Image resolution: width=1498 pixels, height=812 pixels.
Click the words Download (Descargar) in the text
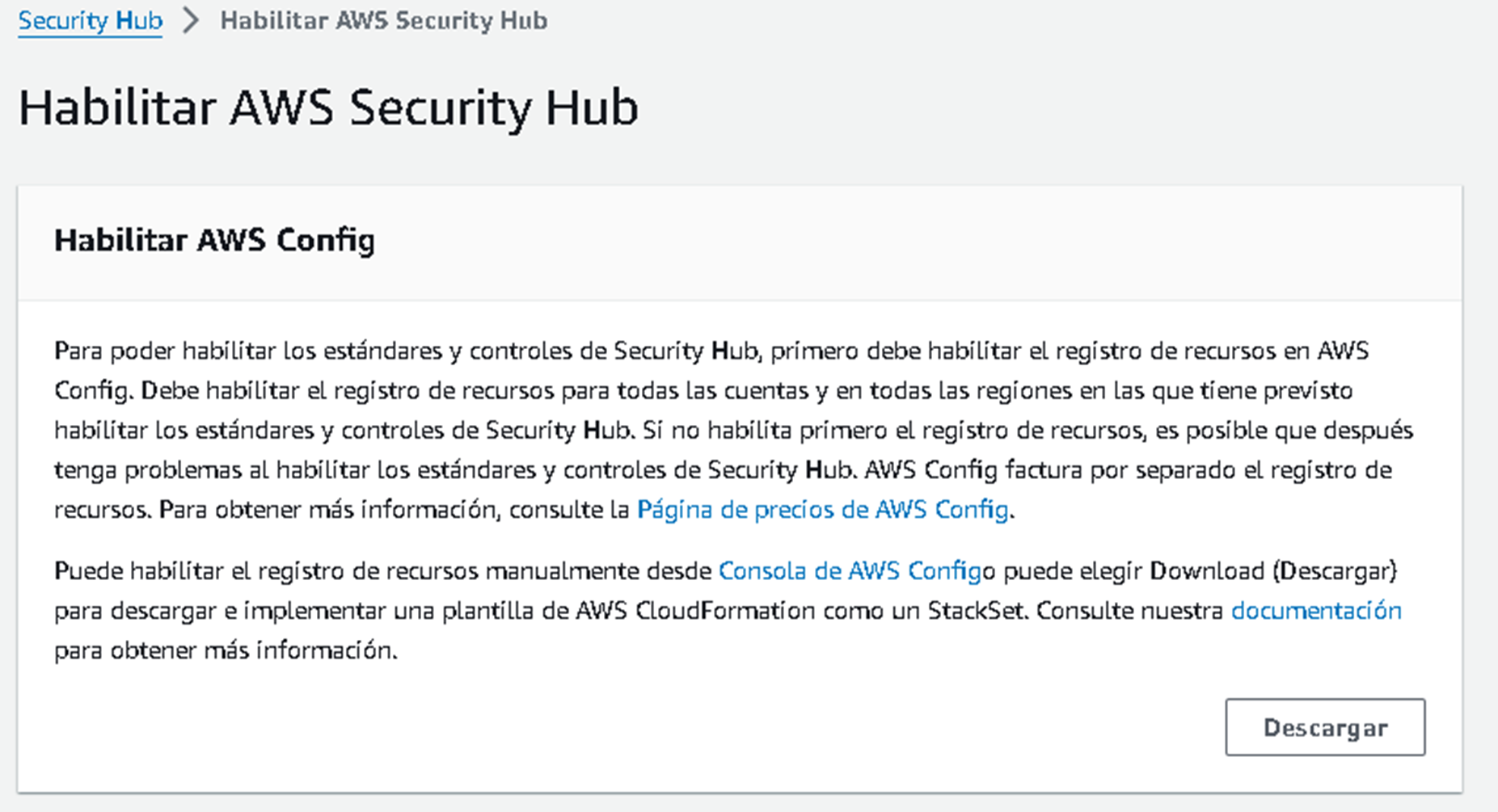click(x=1273, y=571)
